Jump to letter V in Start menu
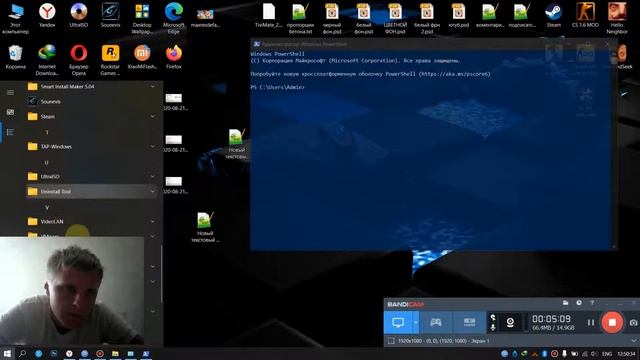 [47, 207]
